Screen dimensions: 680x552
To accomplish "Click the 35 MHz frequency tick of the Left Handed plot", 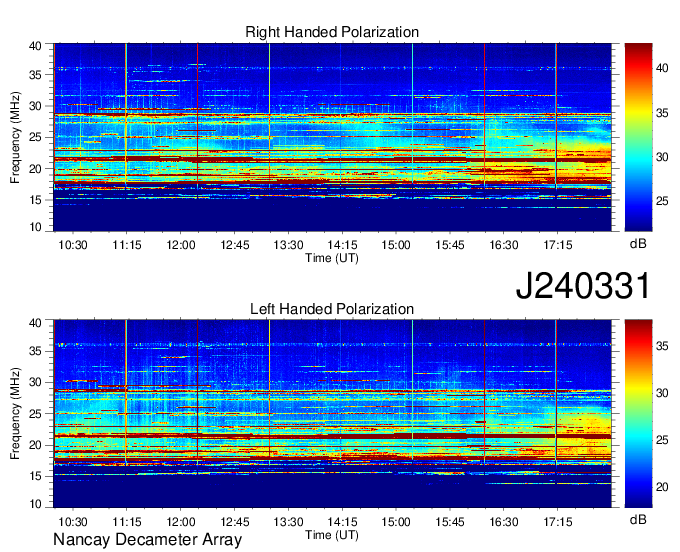I will click(x=35, y=351).
